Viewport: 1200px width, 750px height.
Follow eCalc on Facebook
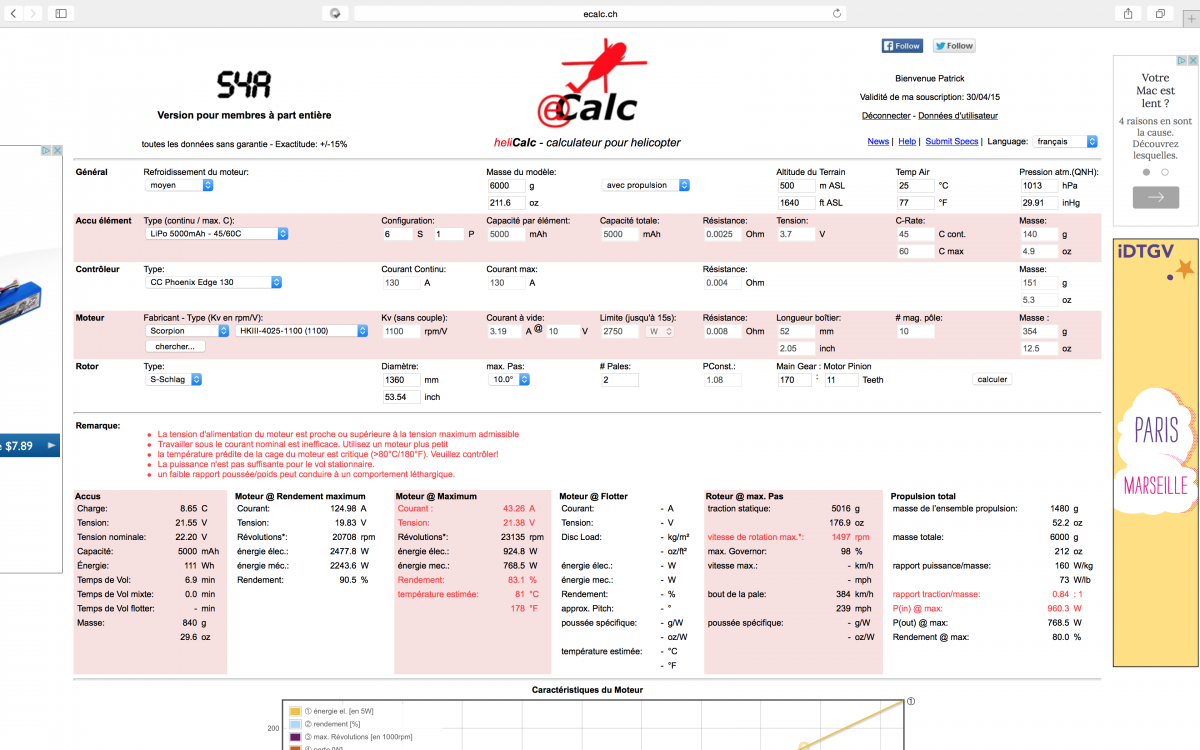(x=902, y=46)
